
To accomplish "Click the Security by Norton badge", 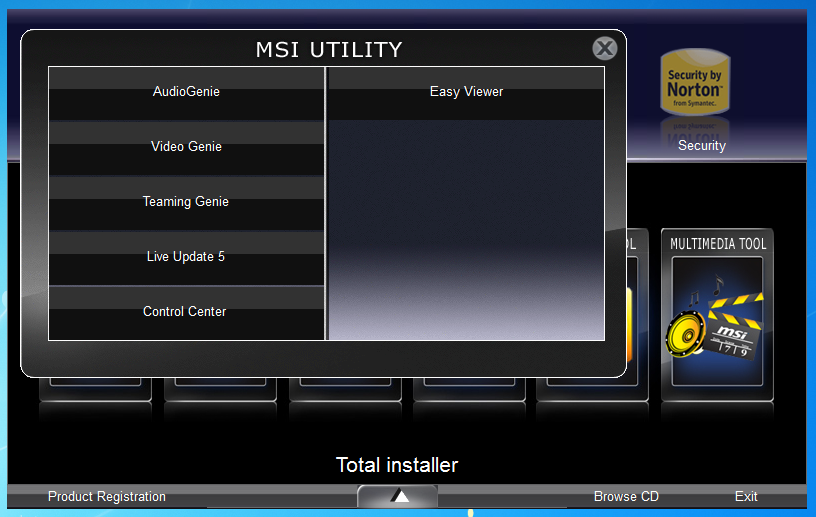I will 695,82.
